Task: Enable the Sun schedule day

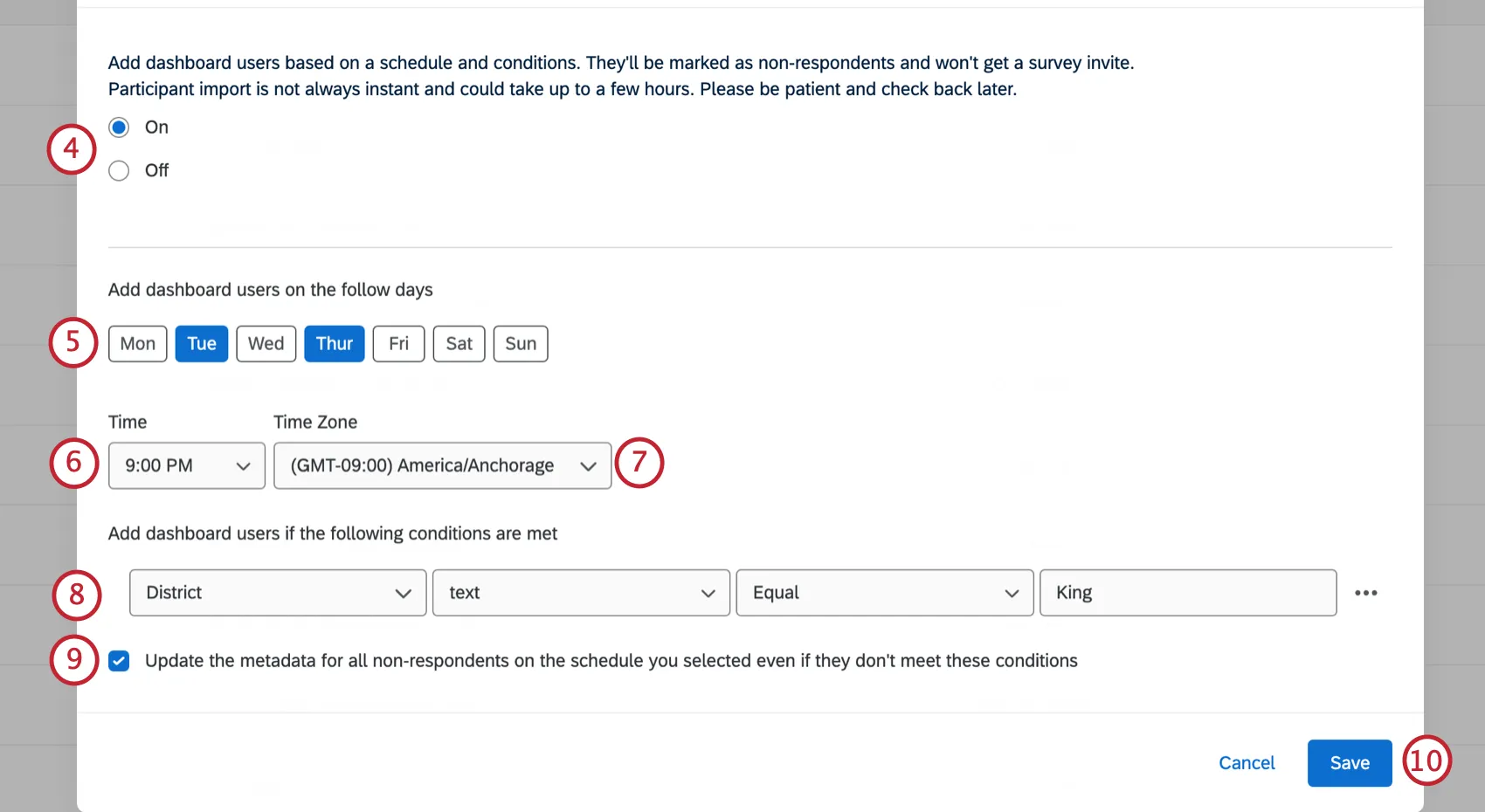Action: tap(520, 343)
